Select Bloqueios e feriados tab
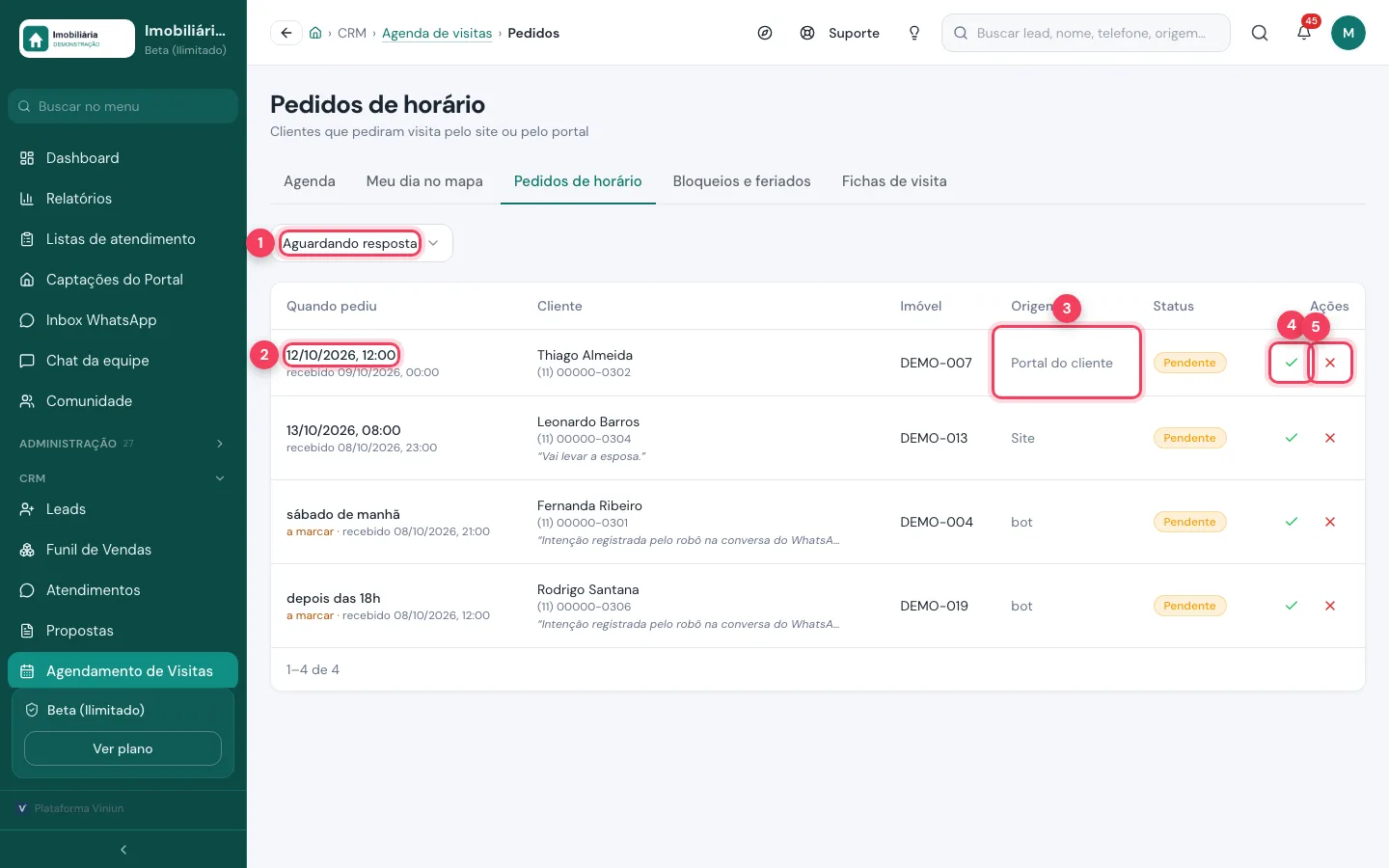The width and height of the screenshot is (1389, 868). pyautogui.click(x=742, y=181)
